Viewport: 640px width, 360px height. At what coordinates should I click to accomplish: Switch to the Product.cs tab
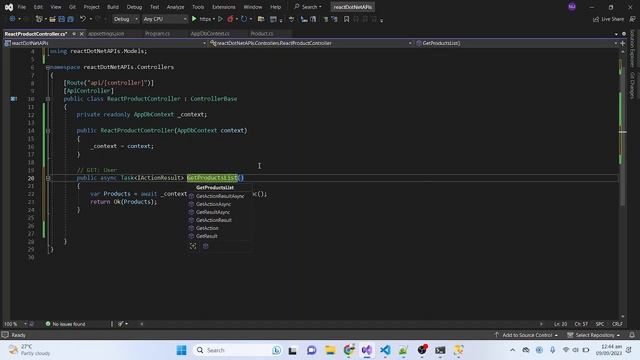point(262,34)
